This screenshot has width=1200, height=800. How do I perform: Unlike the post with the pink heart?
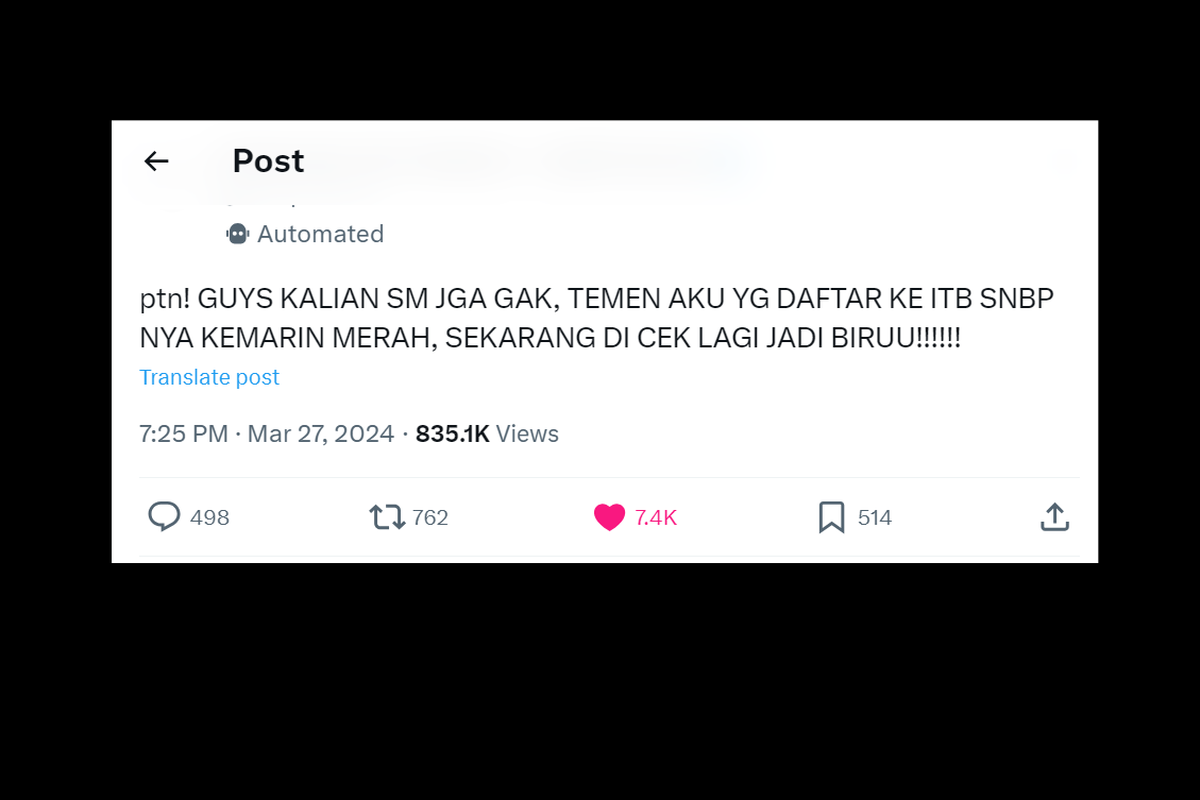coord(609,517)
